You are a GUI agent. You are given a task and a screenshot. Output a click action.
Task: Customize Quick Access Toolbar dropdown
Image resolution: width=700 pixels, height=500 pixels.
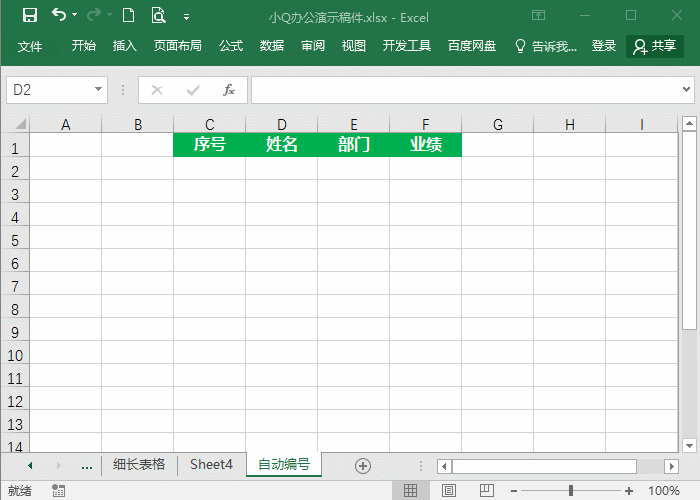[186, 17]
